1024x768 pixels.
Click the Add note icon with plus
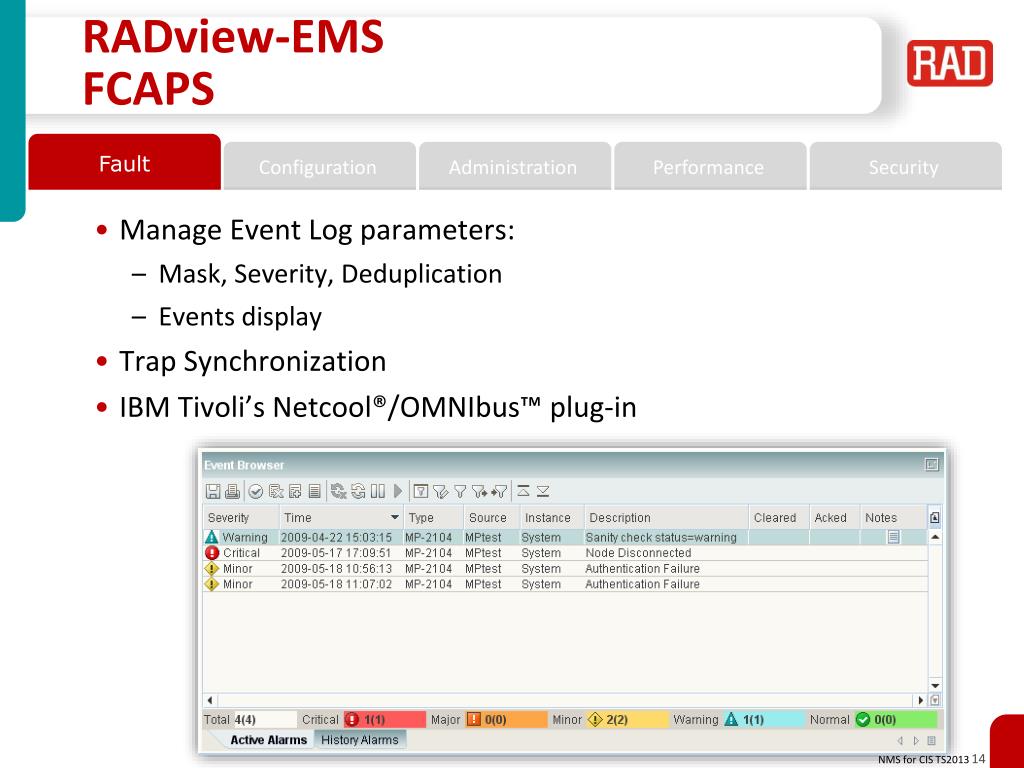click(x=295, y=491)
